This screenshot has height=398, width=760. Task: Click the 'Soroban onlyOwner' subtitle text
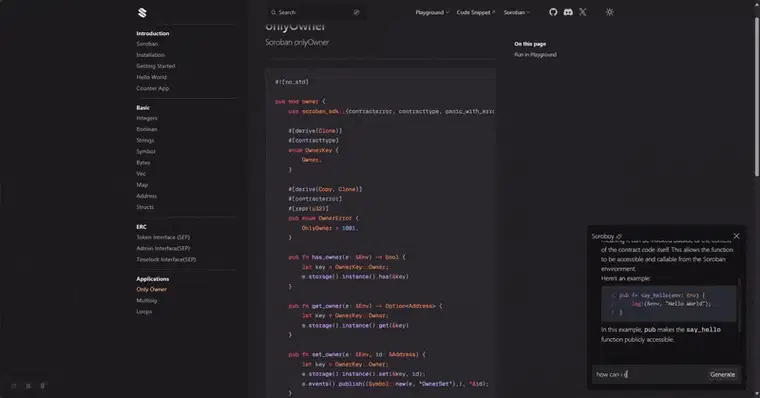[x=297, y=43]
